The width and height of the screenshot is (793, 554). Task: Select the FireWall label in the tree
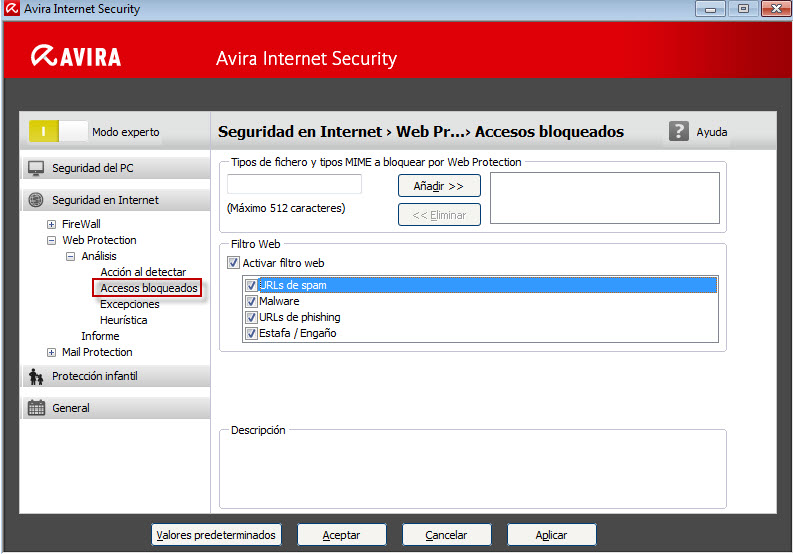tap(81, 224)
